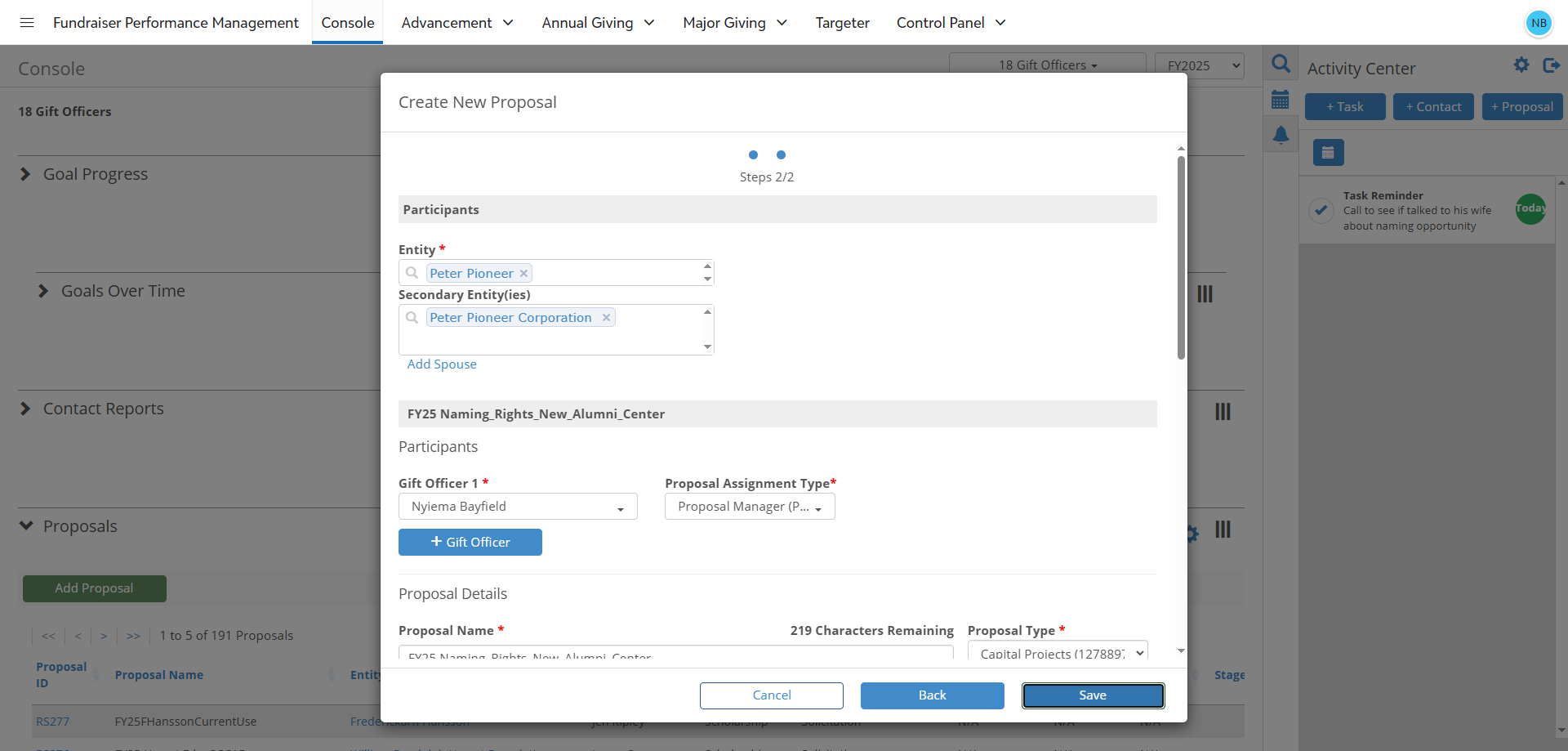Image resolution: width=1568 pixels, height=751 pixels.
Task: Open the 18 Gift Officers dropdown
Action: (x=1048, y=65)
